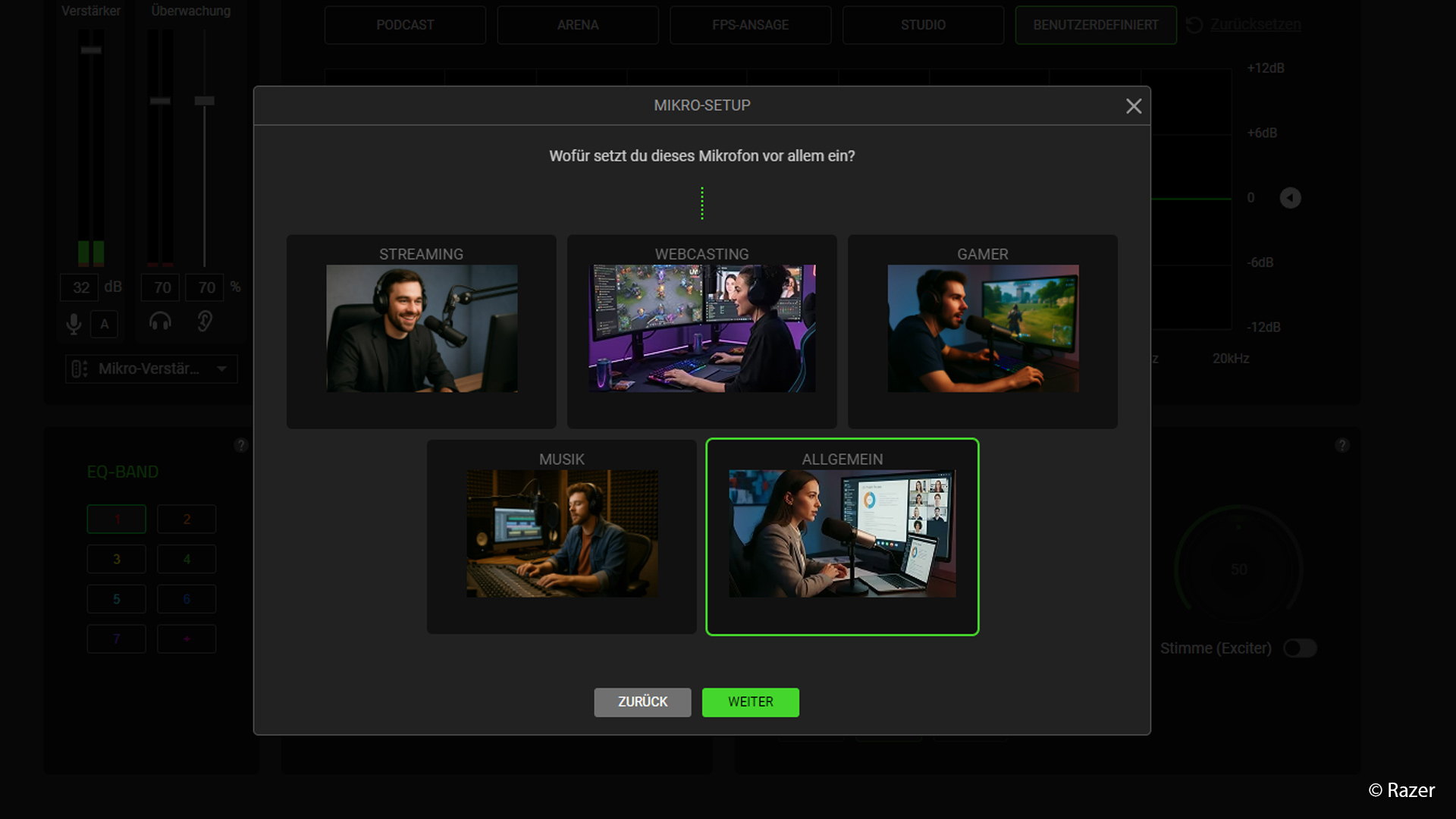Select the Musik usage card

(x=561, y=537)
